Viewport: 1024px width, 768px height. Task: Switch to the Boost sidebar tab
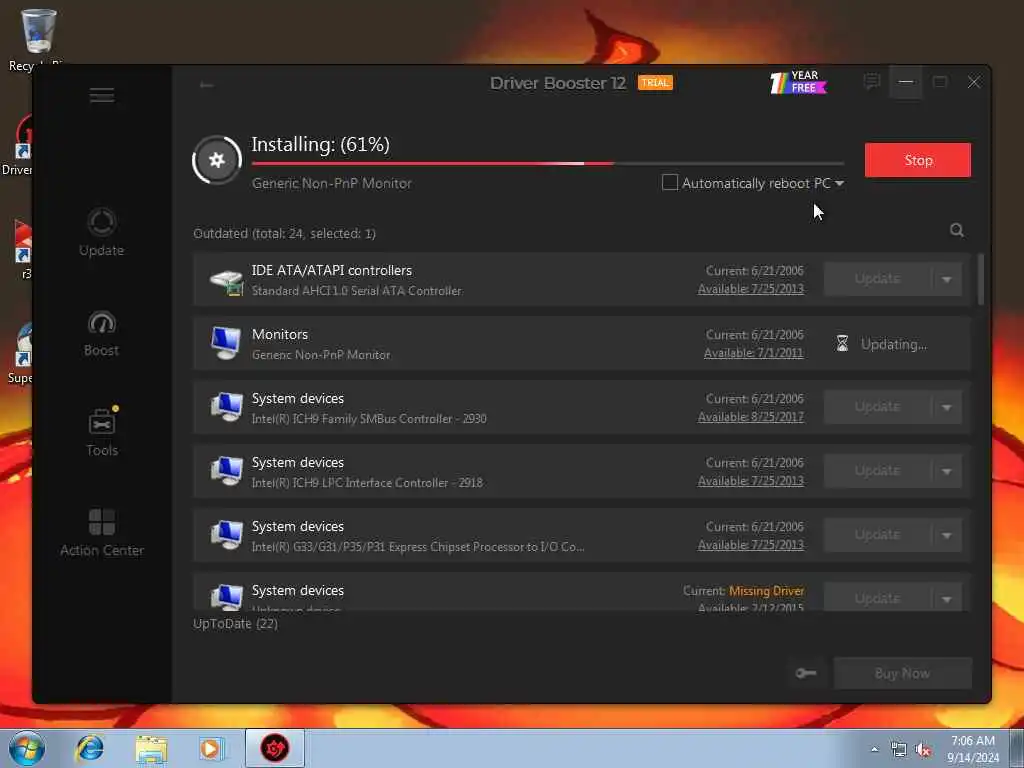101,334
